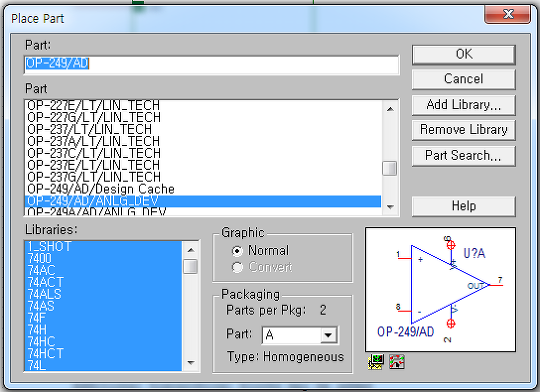This screenshot has width=540, height=392.
Task: Select the 7400 library
Action: click(103, 258)
